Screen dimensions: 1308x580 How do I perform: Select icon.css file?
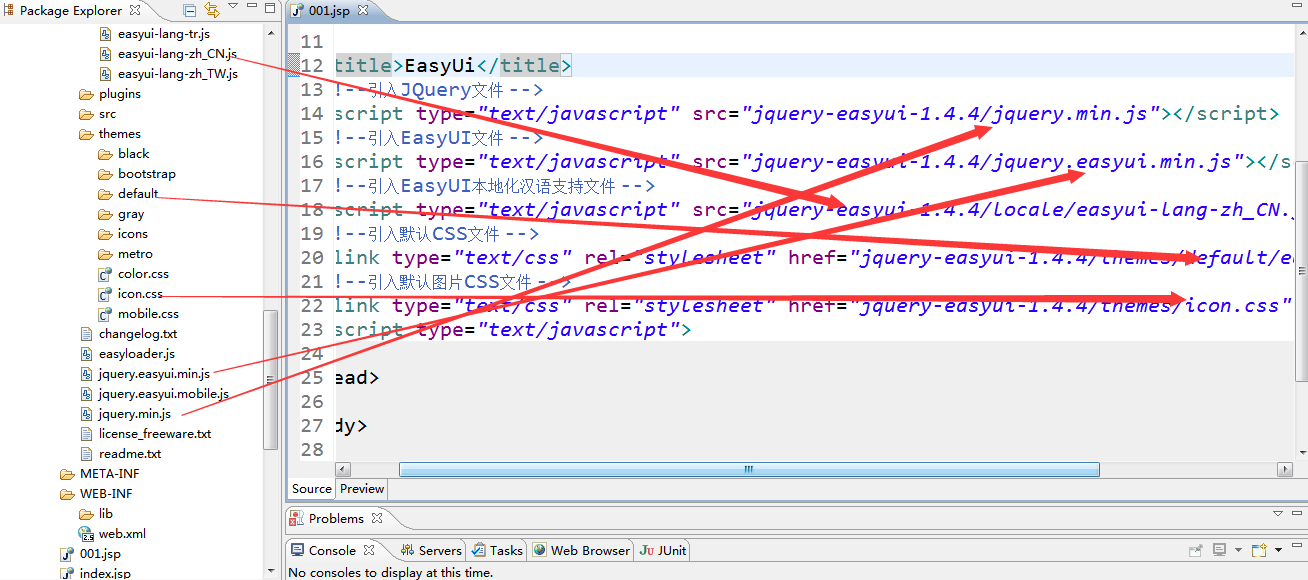[131, 293]
